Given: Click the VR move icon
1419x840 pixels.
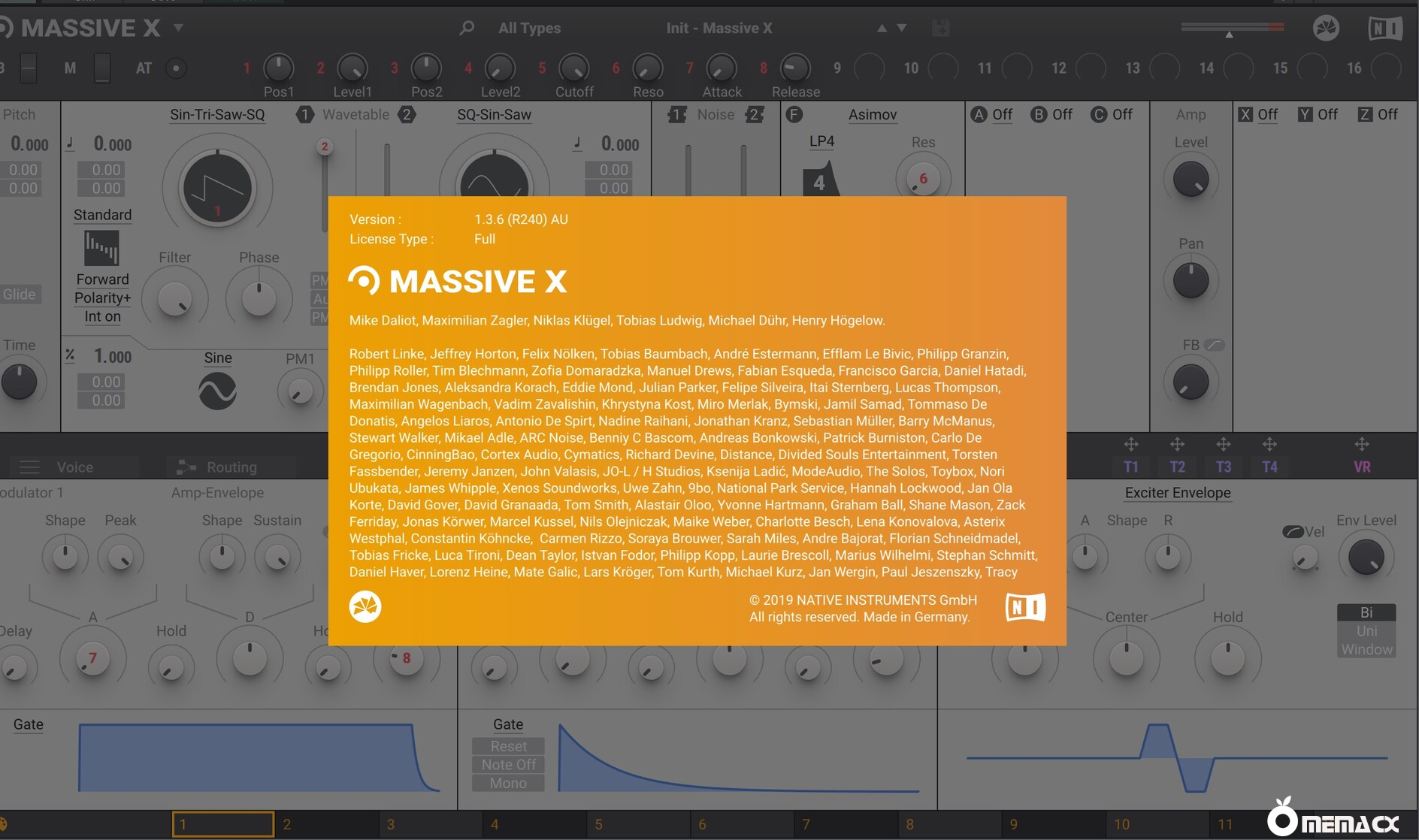Looking at the screenshot, I should coord(1361,445).
